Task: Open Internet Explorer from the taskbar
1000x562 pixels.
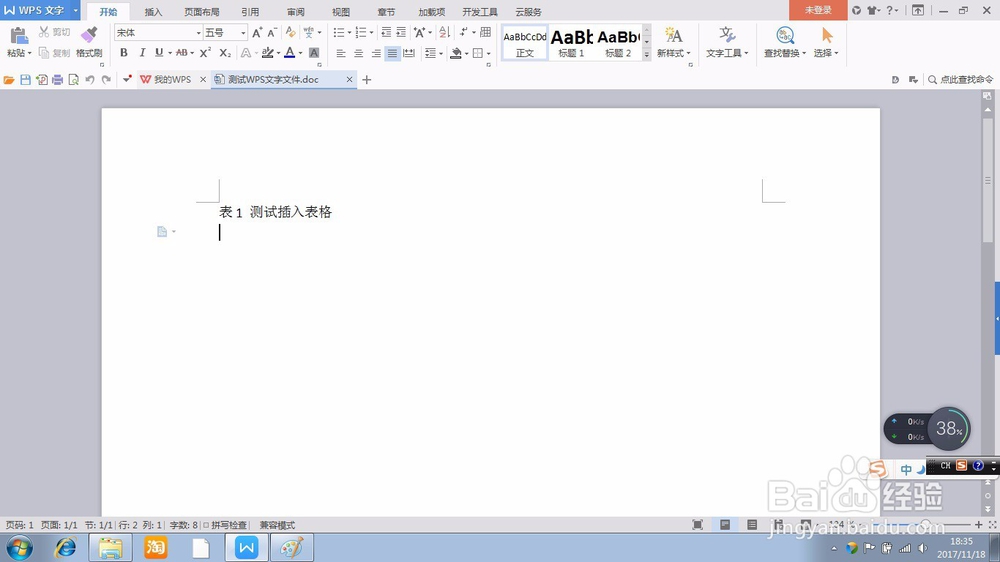Action: click(64, 548)
